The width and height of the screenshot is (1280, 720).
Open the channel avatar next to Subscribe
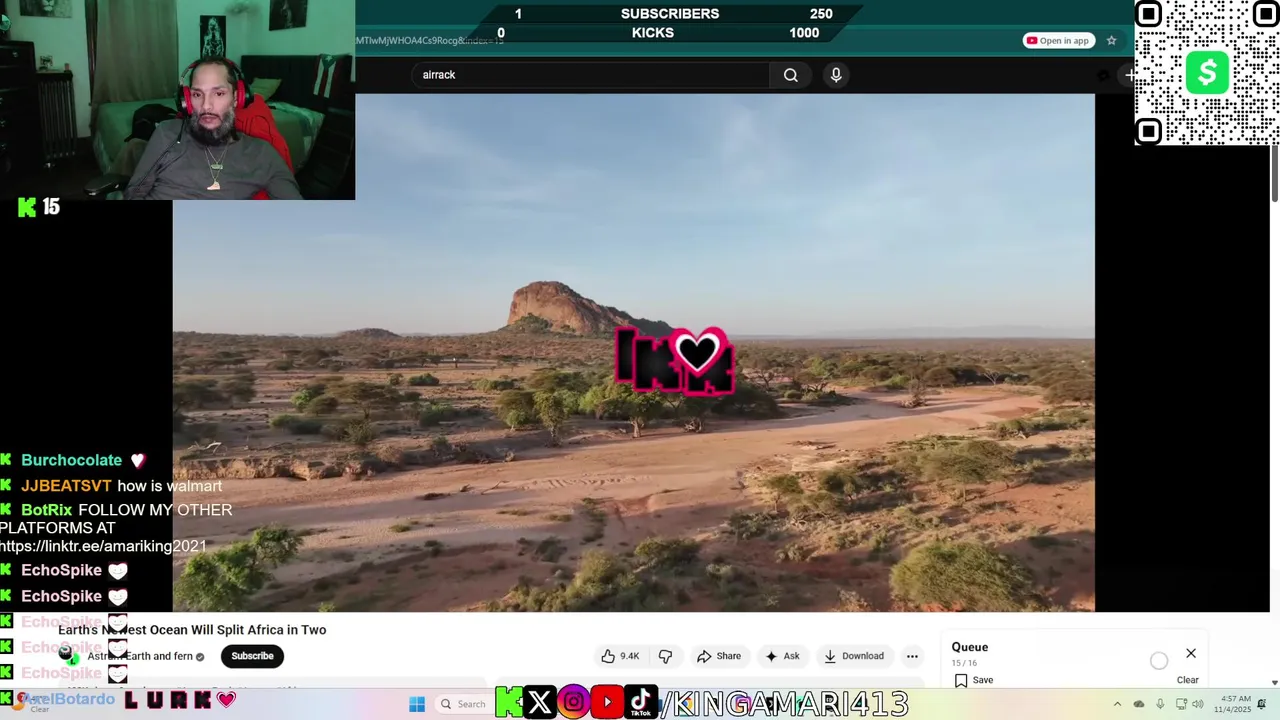coord(66,654)
